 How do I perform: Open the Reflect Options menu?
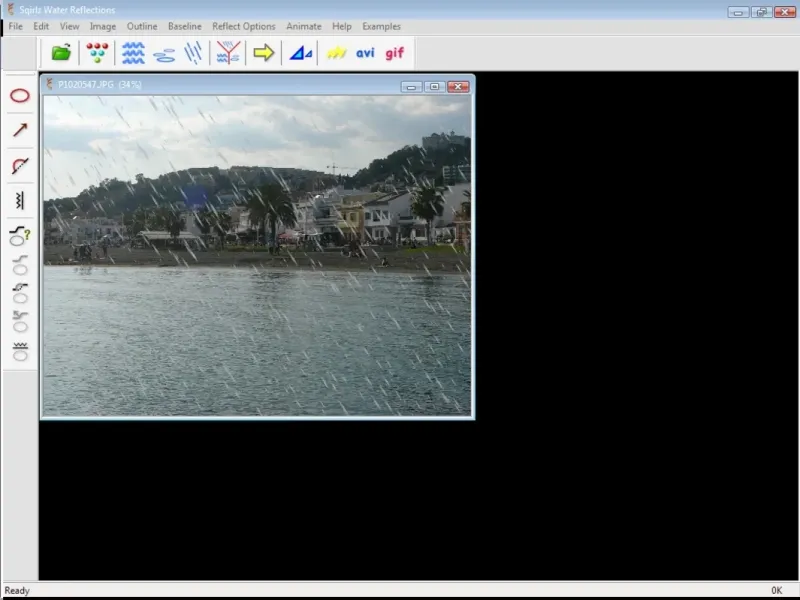click(x=243, y=26)
